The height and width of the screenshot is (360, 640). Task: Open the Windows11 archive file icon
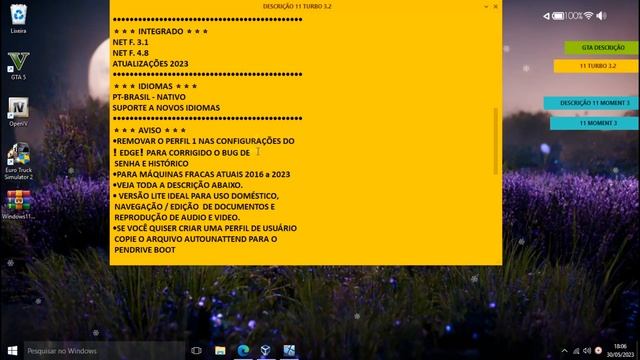tap(18, 205)
